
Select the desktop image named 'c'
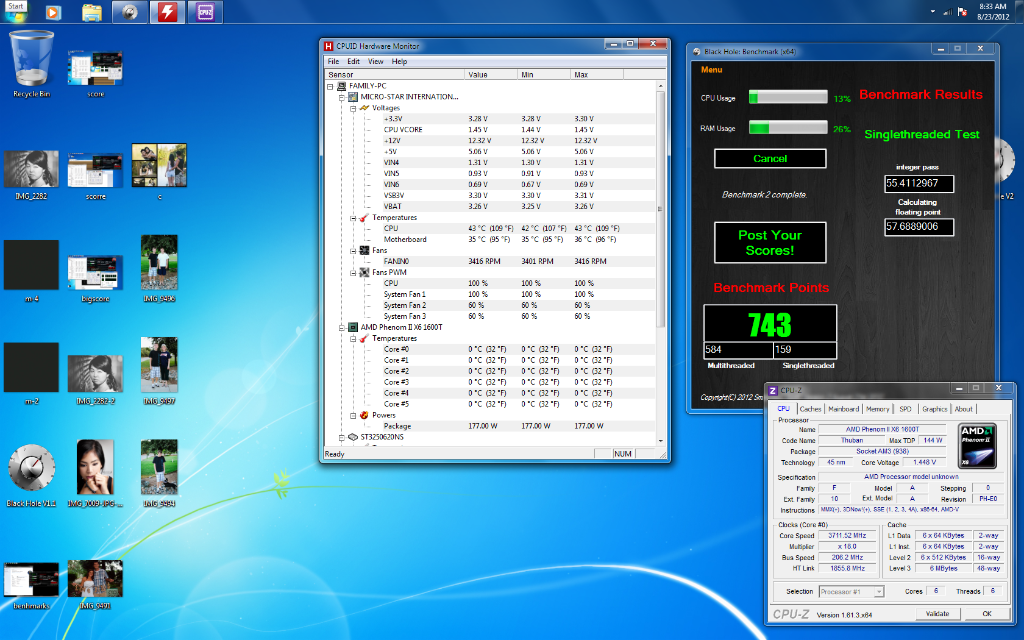tap(159, 172)
